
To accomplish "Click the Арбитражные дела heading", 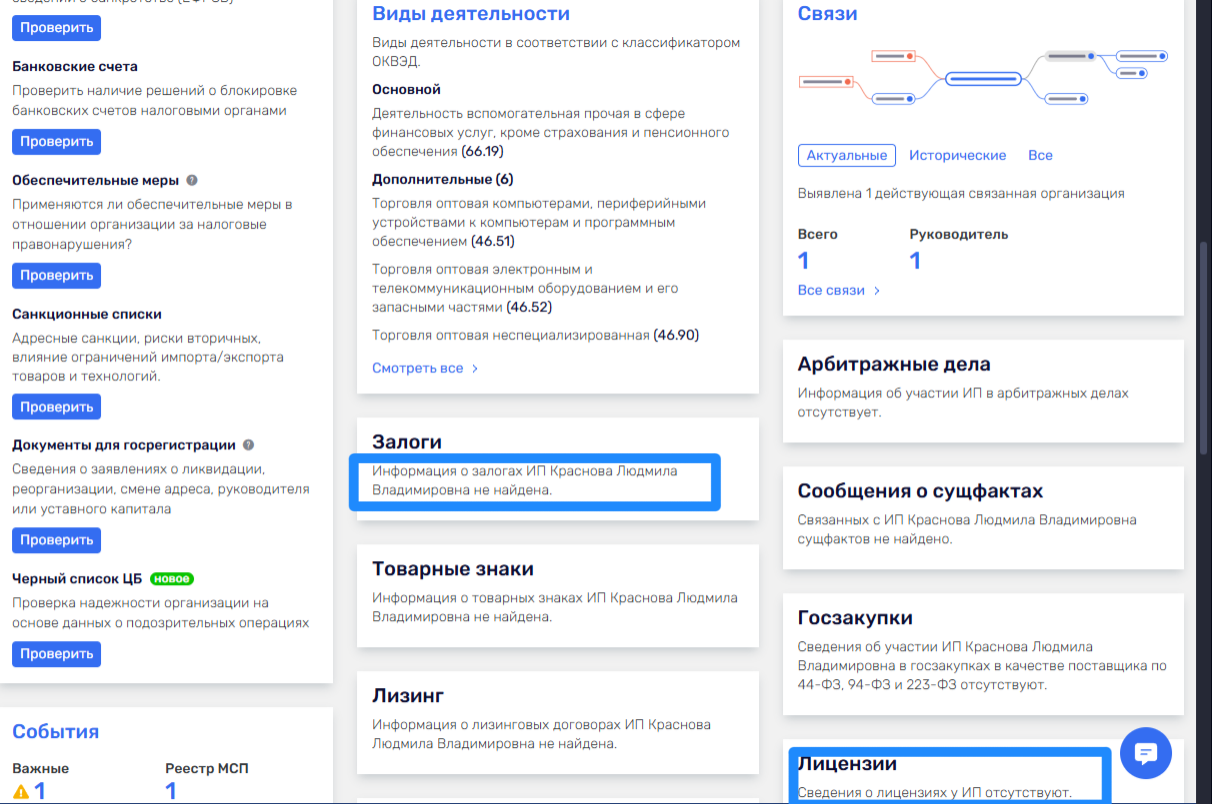I will click(894, 364).
